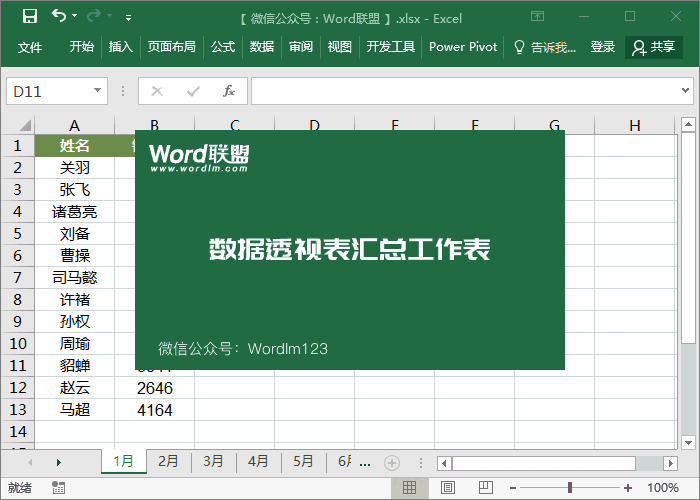Click the cell containing 赵云
Screen dimensions: 700x500
click(x=75, y=388)
